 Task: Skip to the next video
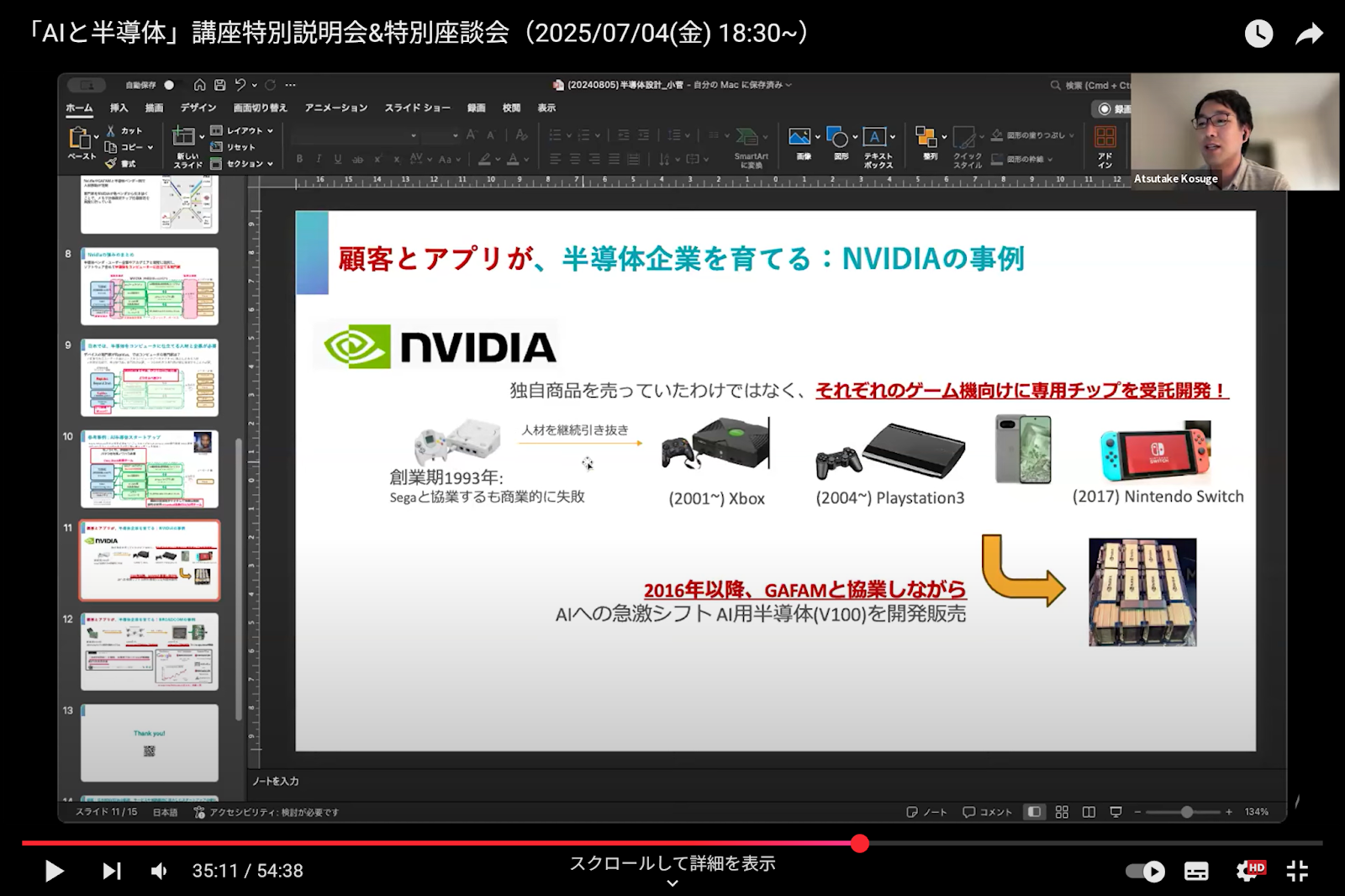[111, 871]
